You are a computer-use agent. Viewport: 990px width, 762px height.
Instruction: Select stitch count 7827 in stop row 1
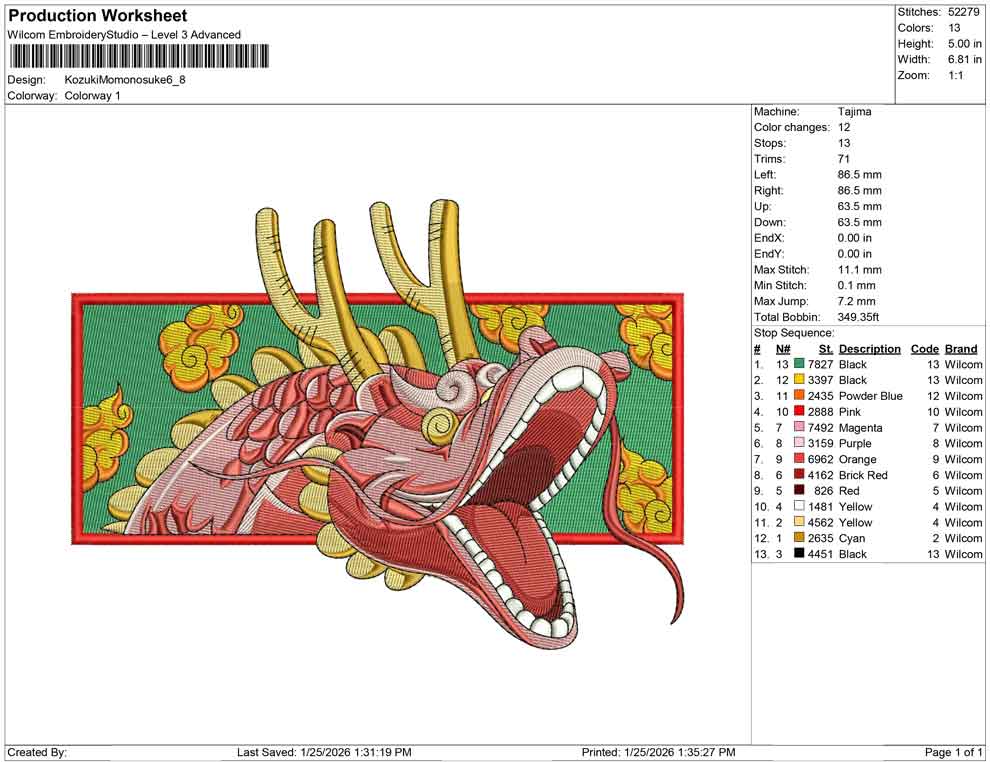(820, 364)
